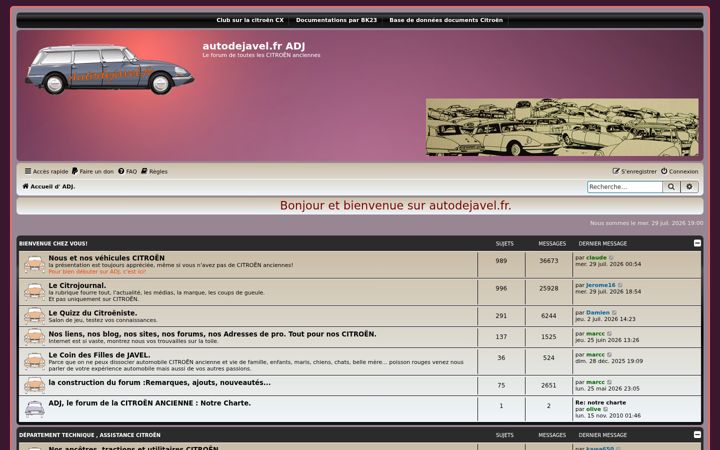The width and height of the screenshot is (720, 450).
Task: Open Nous et nos véhicules CITROËN forum
Action: [107, 258]
